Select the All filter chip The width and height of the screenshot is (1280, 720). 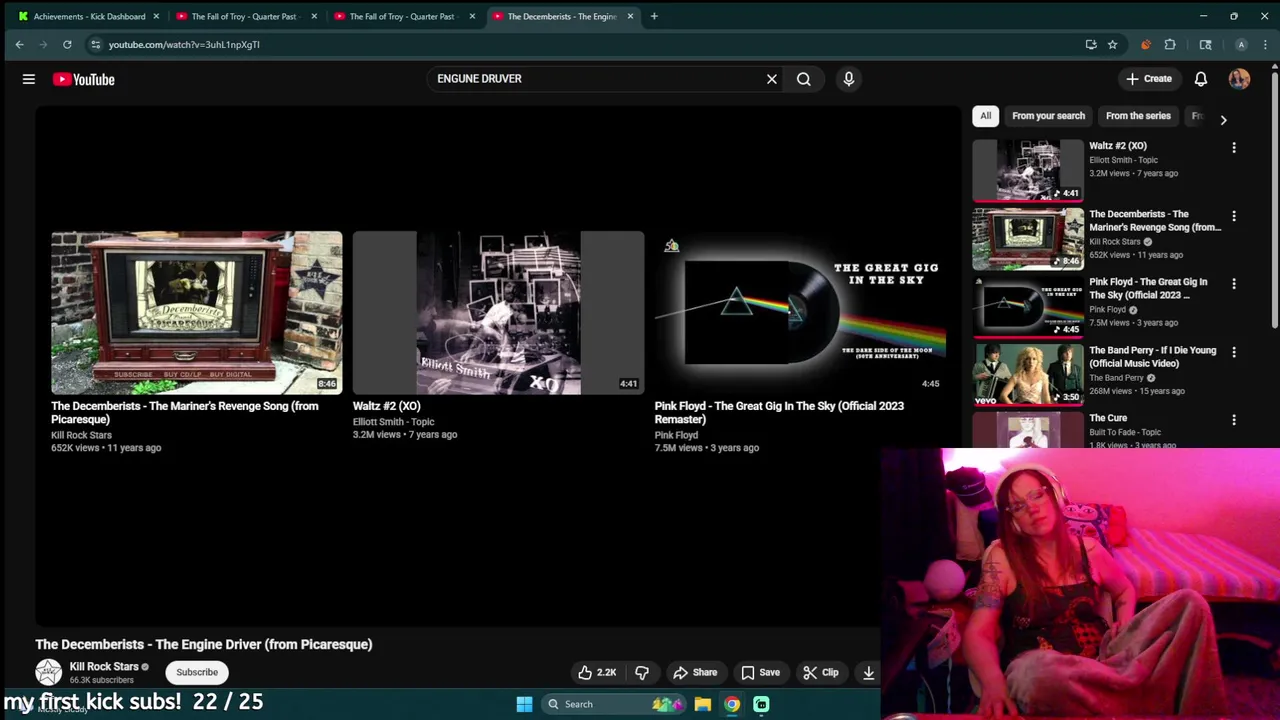(x=986, y=116)
